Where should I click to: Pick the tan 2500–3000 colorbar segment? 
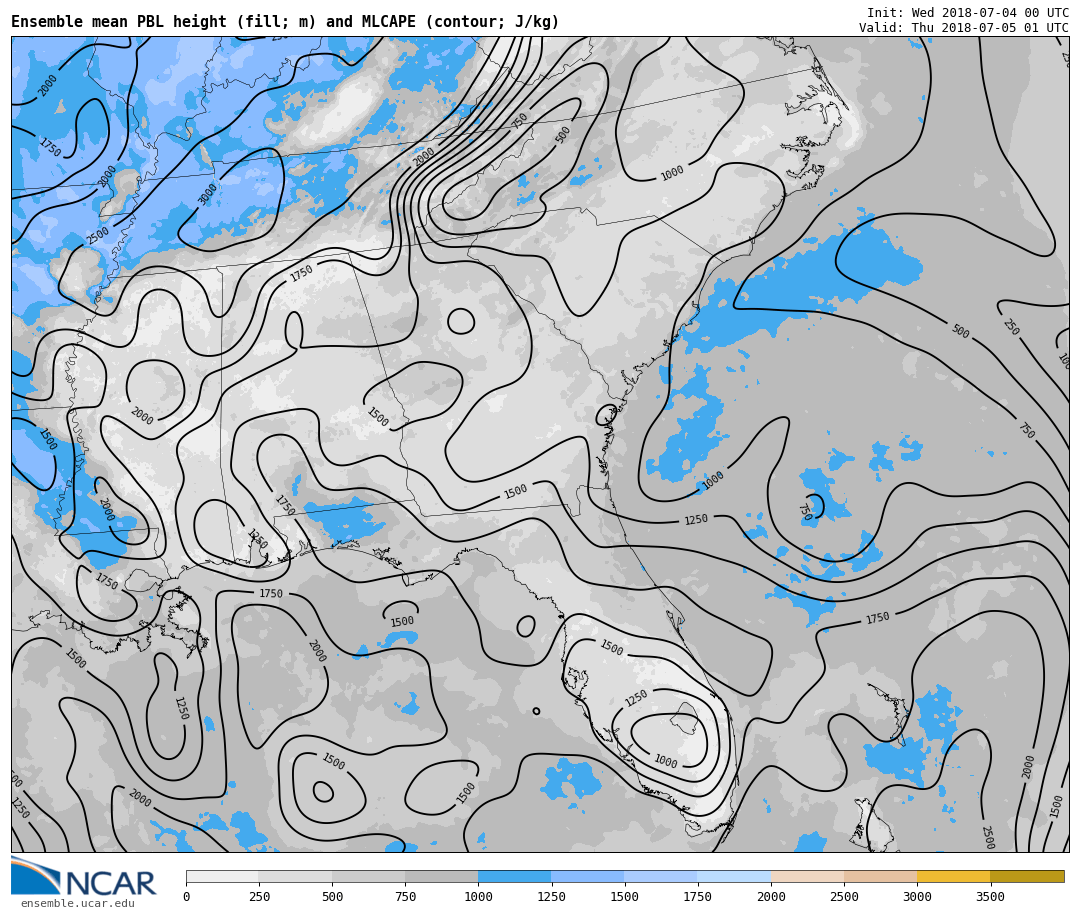point(880,876)
